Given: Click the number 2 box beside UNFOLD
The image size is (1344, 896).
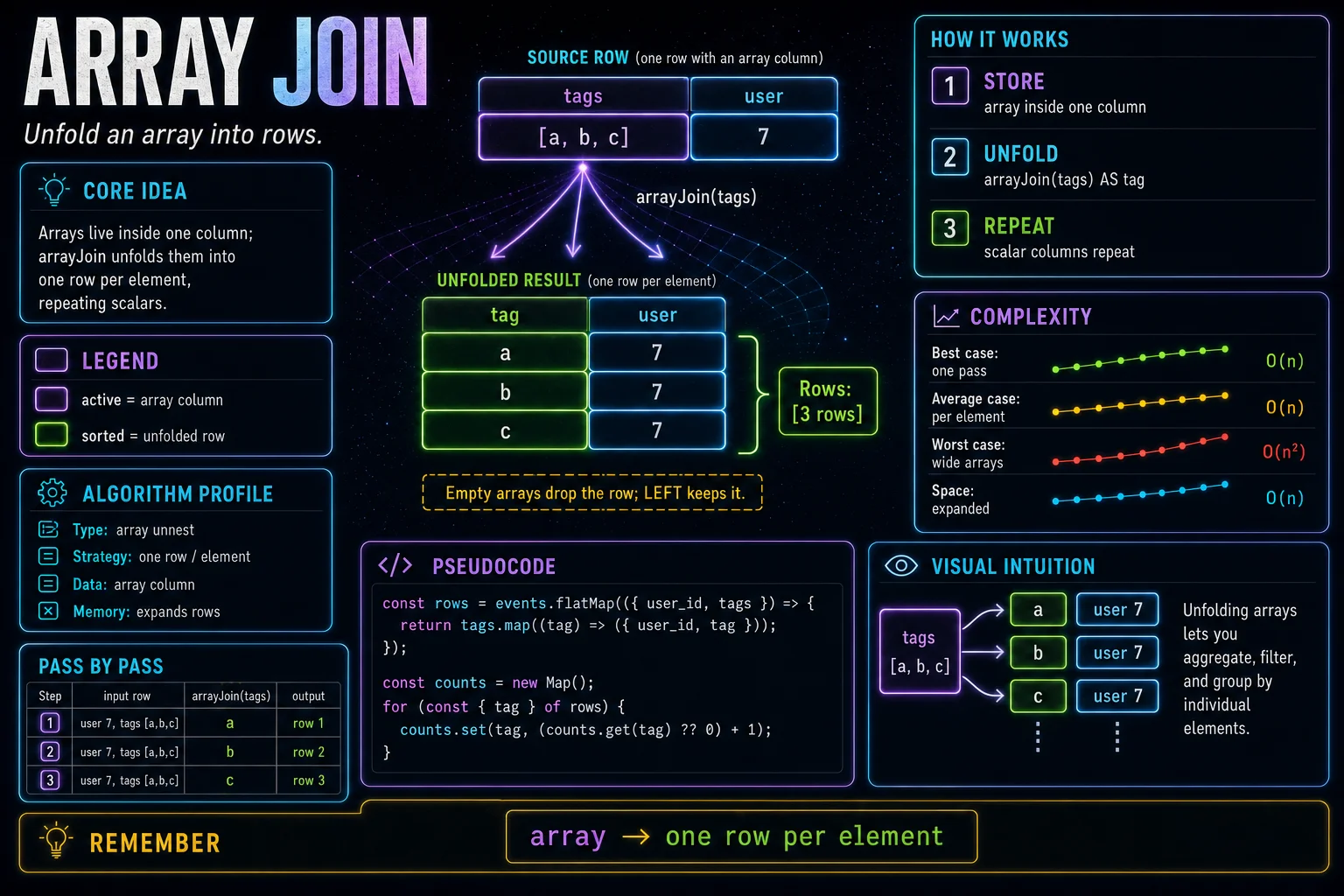Looking at the screenshot, I should 950,157.
